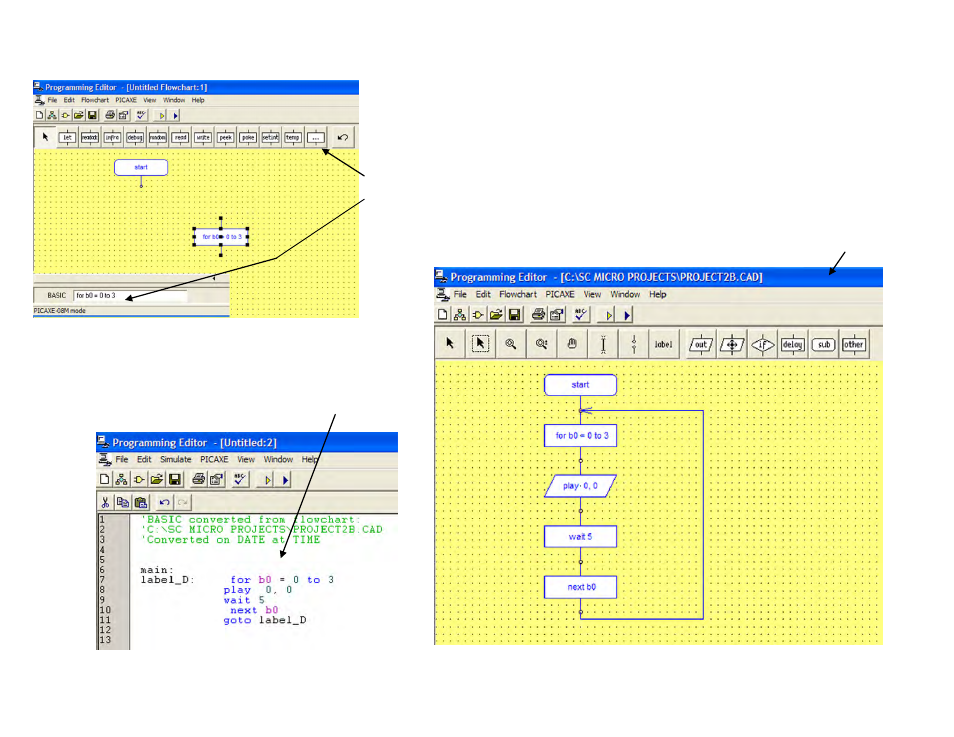This screenshot has height=737, width=954.
Task: Open the View menu in Untitled:2 window
Action: [246, 459]
